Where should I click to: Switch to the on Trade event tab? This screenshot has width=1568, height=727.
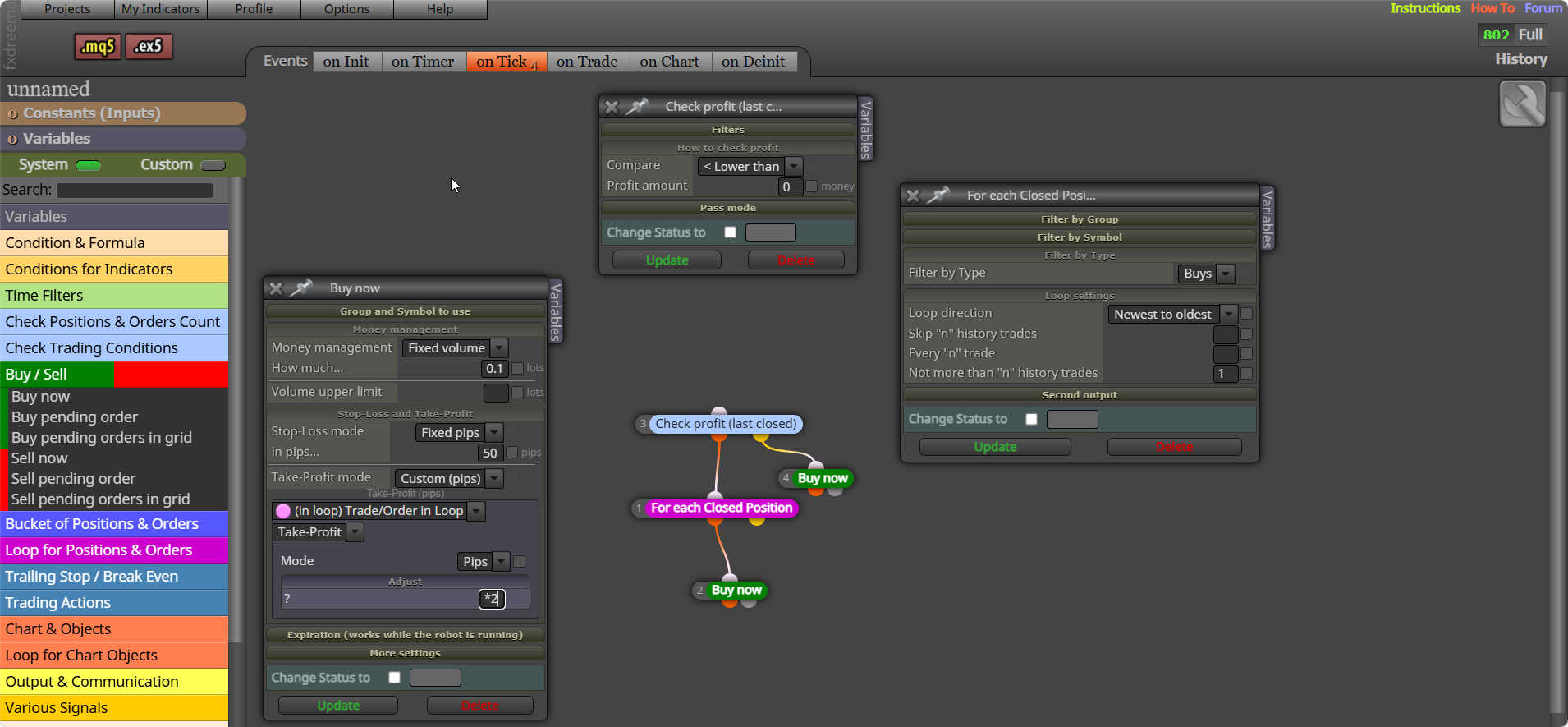point(586,62)
